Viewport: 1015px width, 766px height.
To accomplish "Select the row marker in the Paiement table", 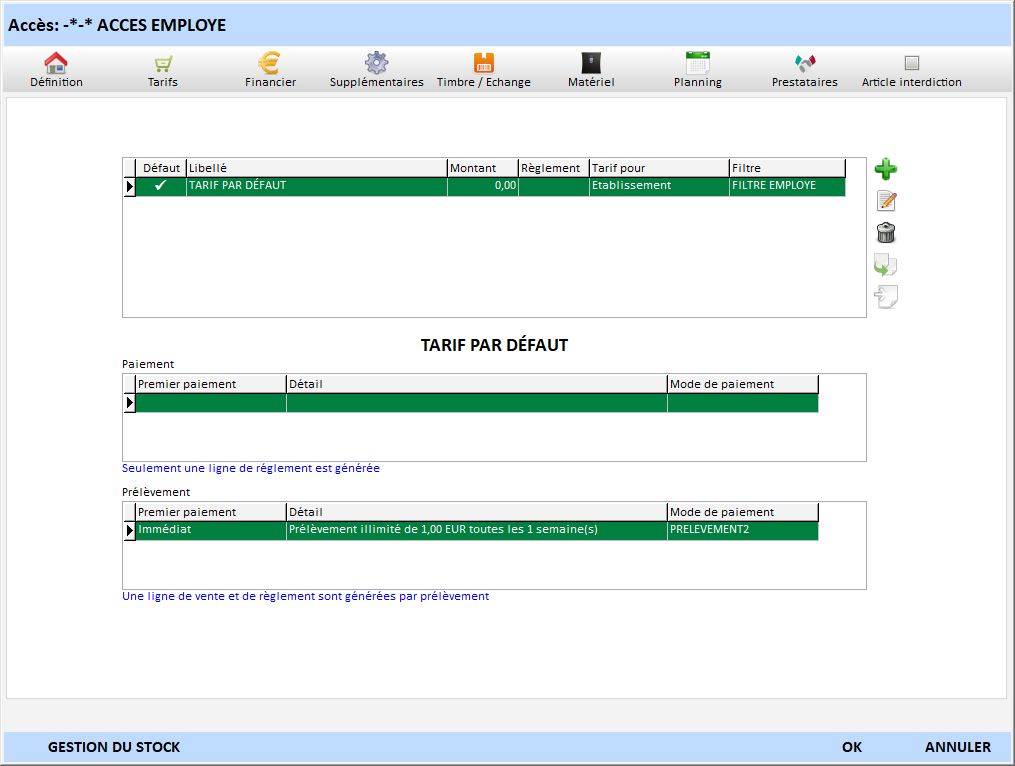I will point(129,403).
